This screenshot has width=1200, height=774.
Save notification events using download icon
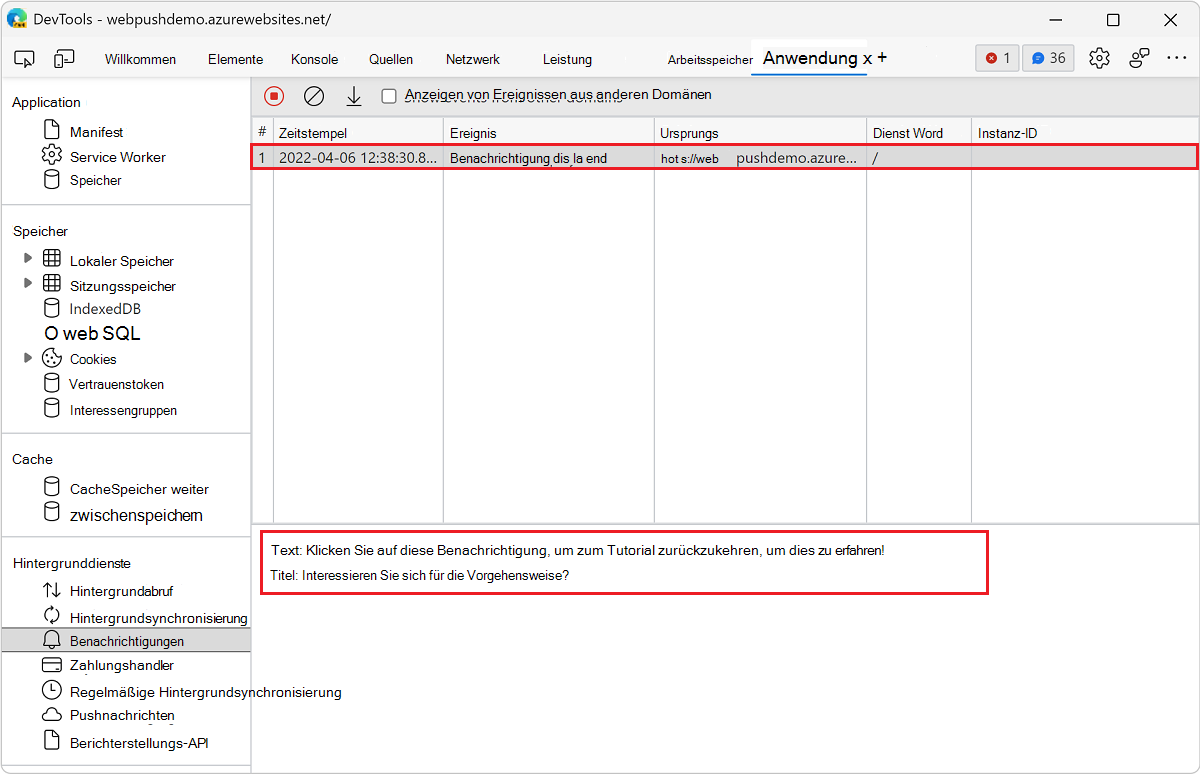click(x=353, y=96)
